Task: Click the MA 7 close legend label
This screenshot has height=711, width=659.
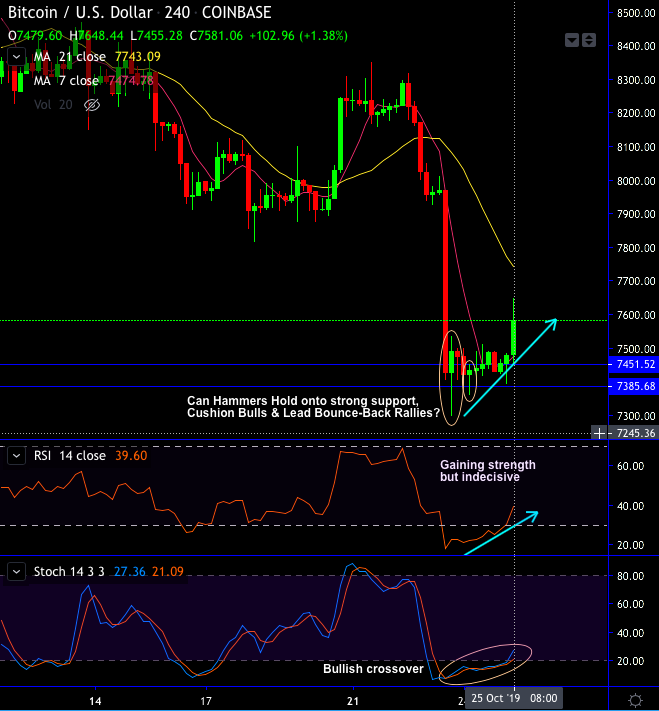Action: [x=66, y=81]
